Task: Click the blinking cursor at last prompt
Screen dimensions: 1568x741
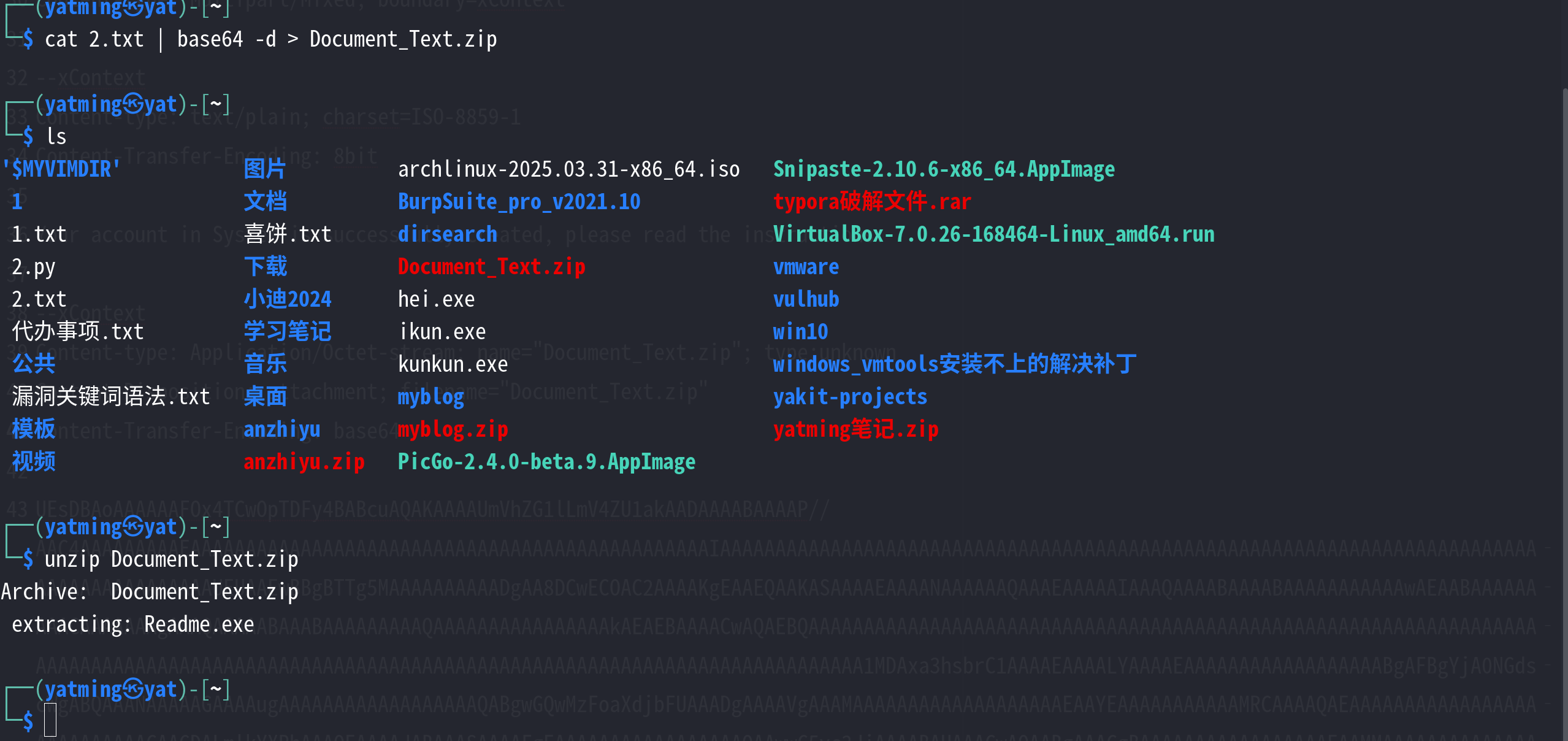Action: pos(50,720)
